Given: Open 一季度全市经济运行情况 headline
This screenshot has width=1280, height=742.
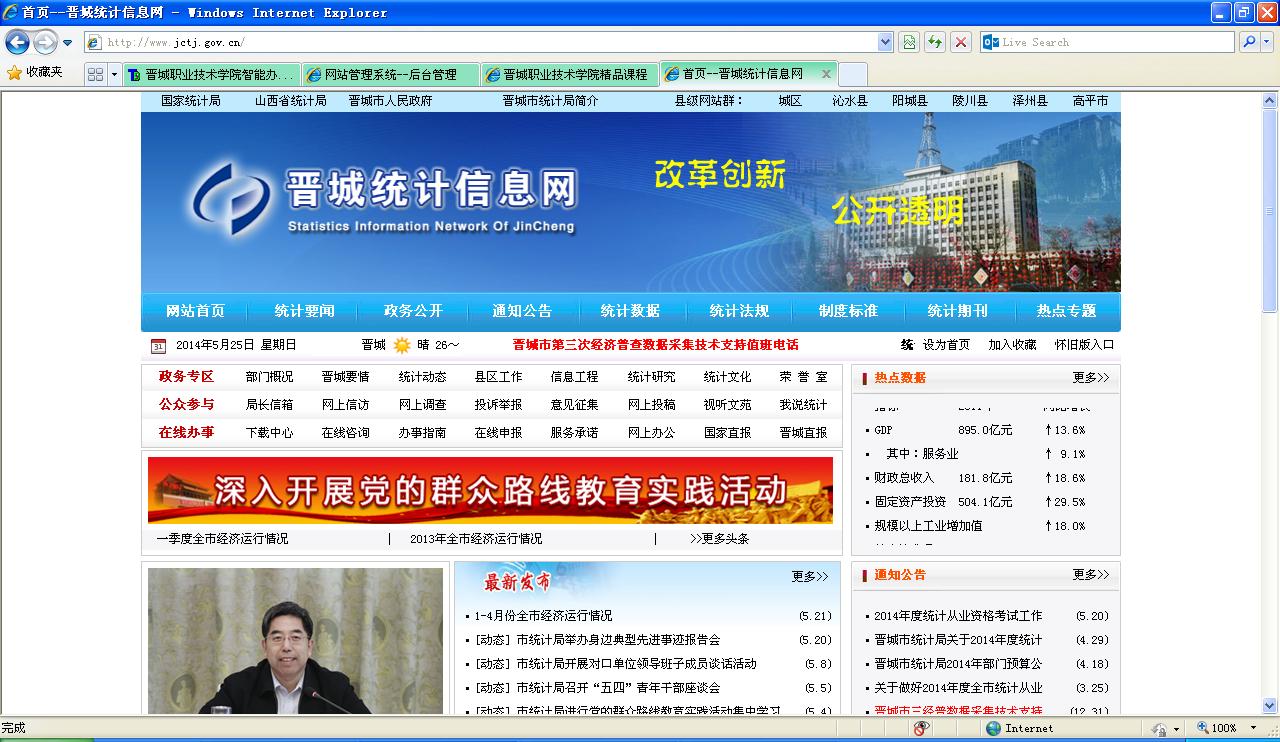Looking at the screenshot, I should pos(222,538).
